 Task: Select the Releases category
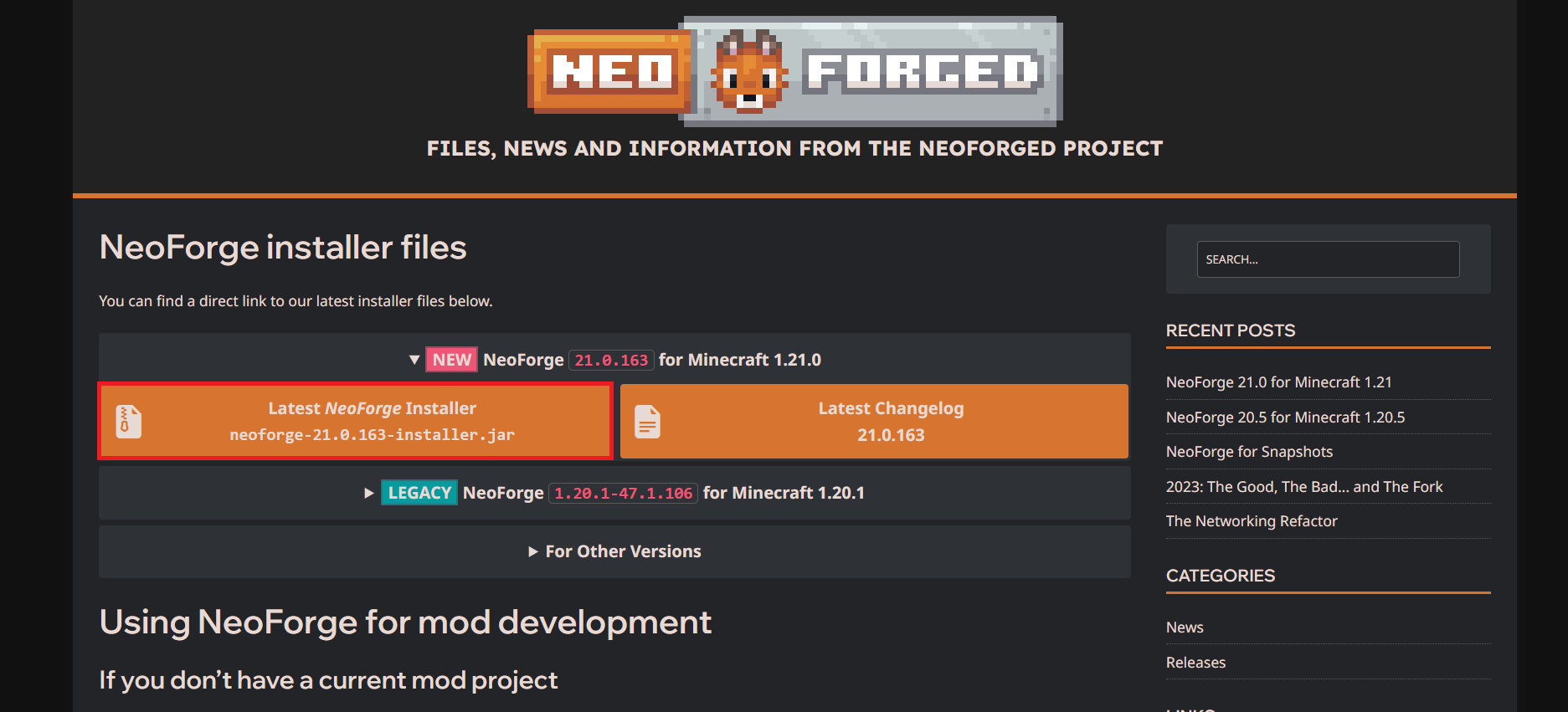[x=1195, y=663]
